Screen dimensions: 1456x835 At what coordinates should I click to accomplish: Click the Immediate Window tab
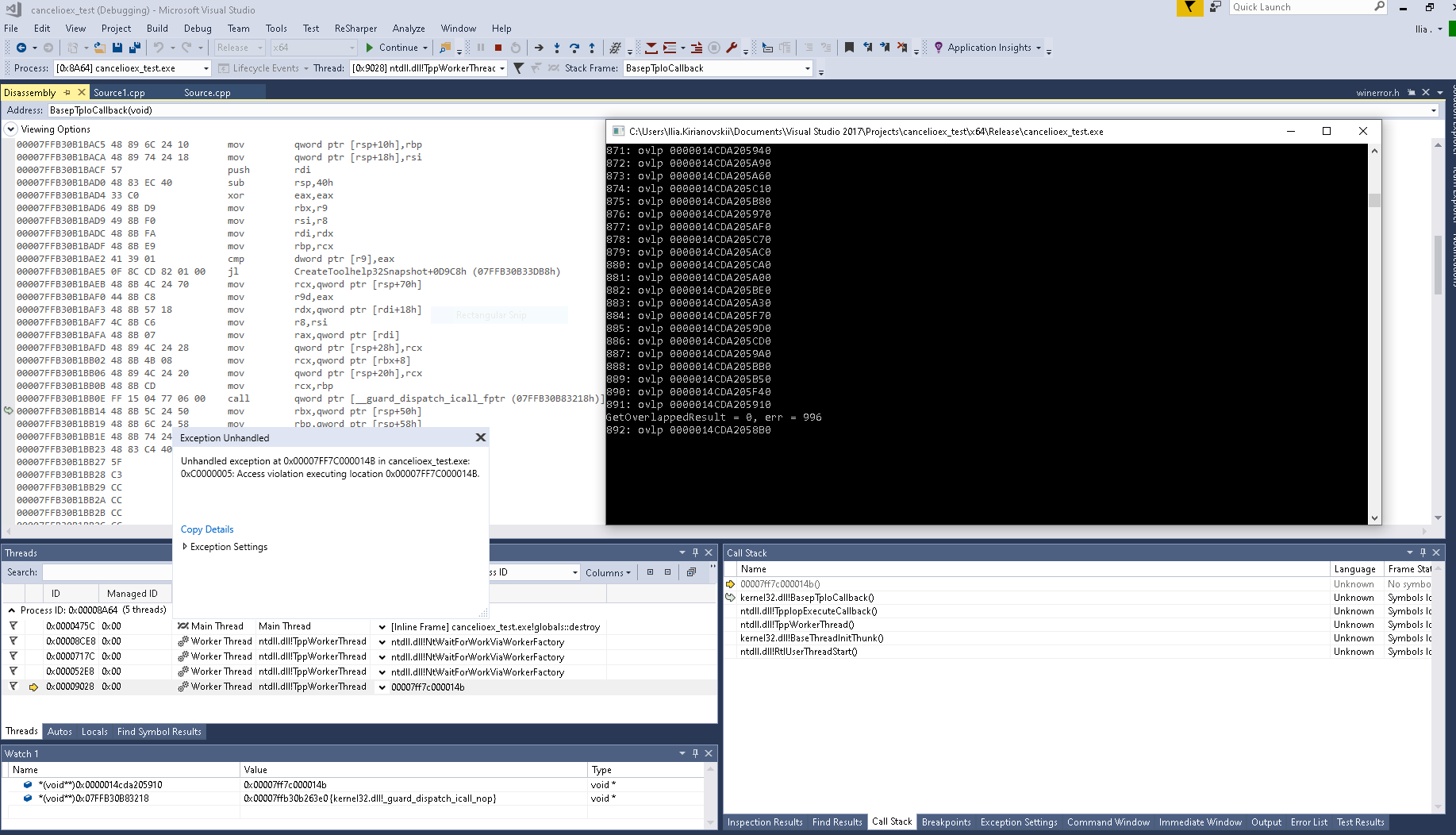[1200, 822]
